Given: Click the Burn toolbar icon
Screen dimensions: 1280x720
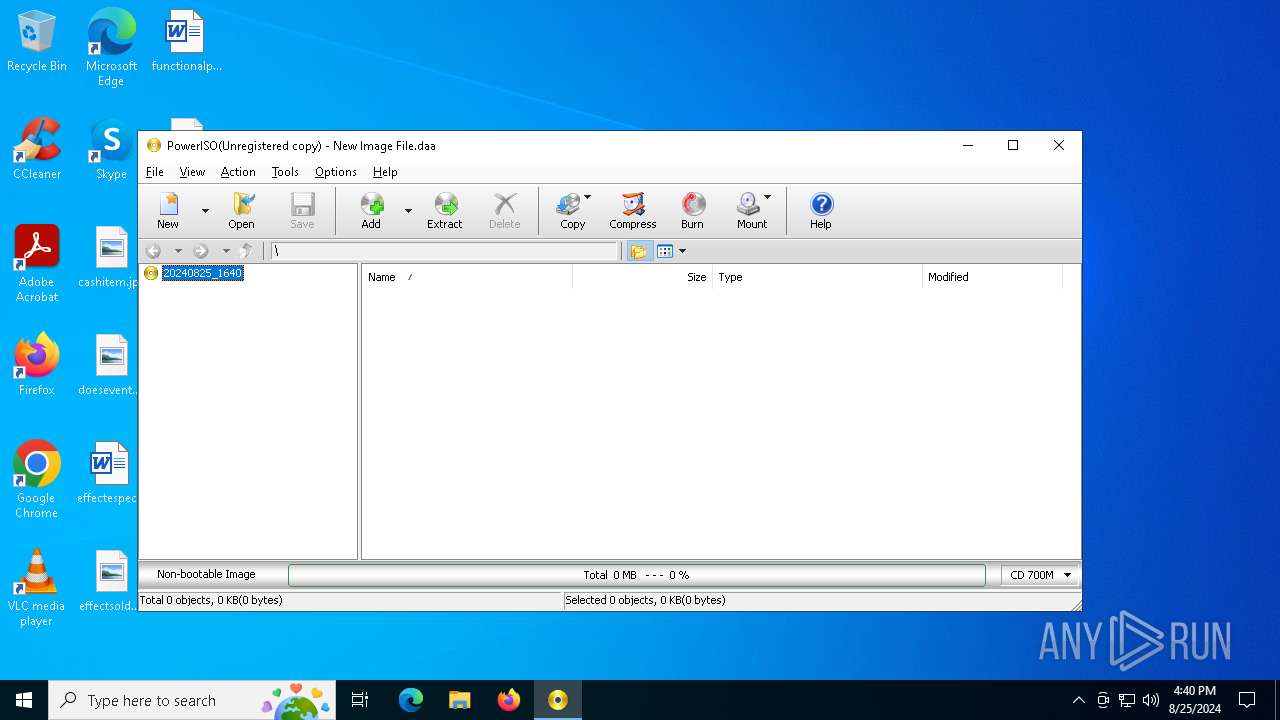Looking at the screenshot, I should click(x=692, y=211).
